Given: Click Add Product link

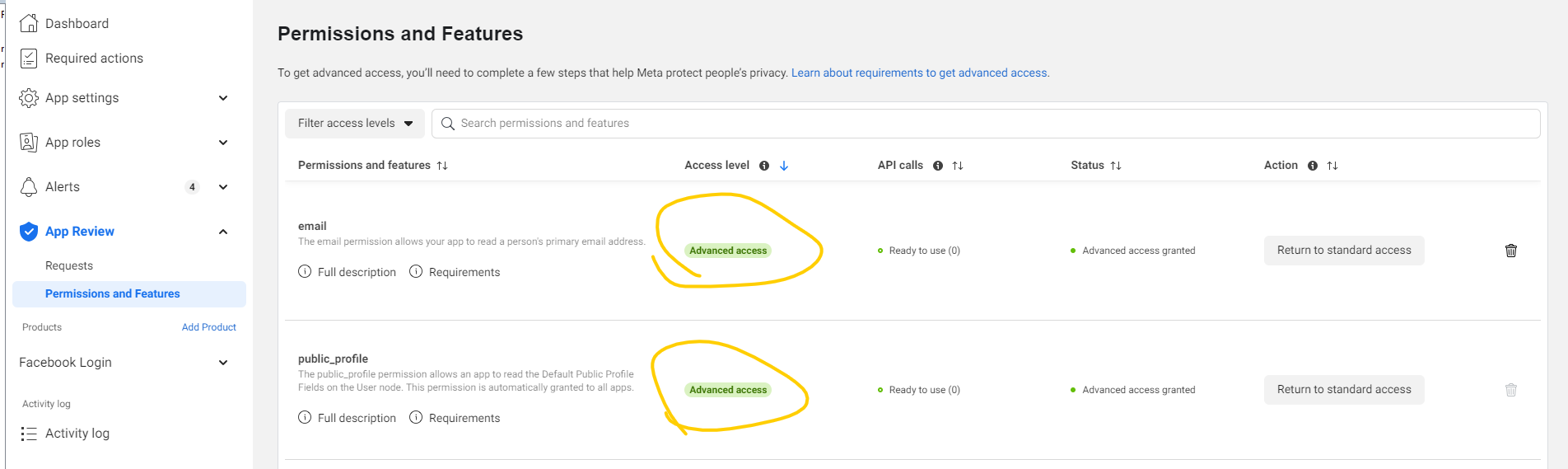Looking at the screenshot, I should point(209,327).
